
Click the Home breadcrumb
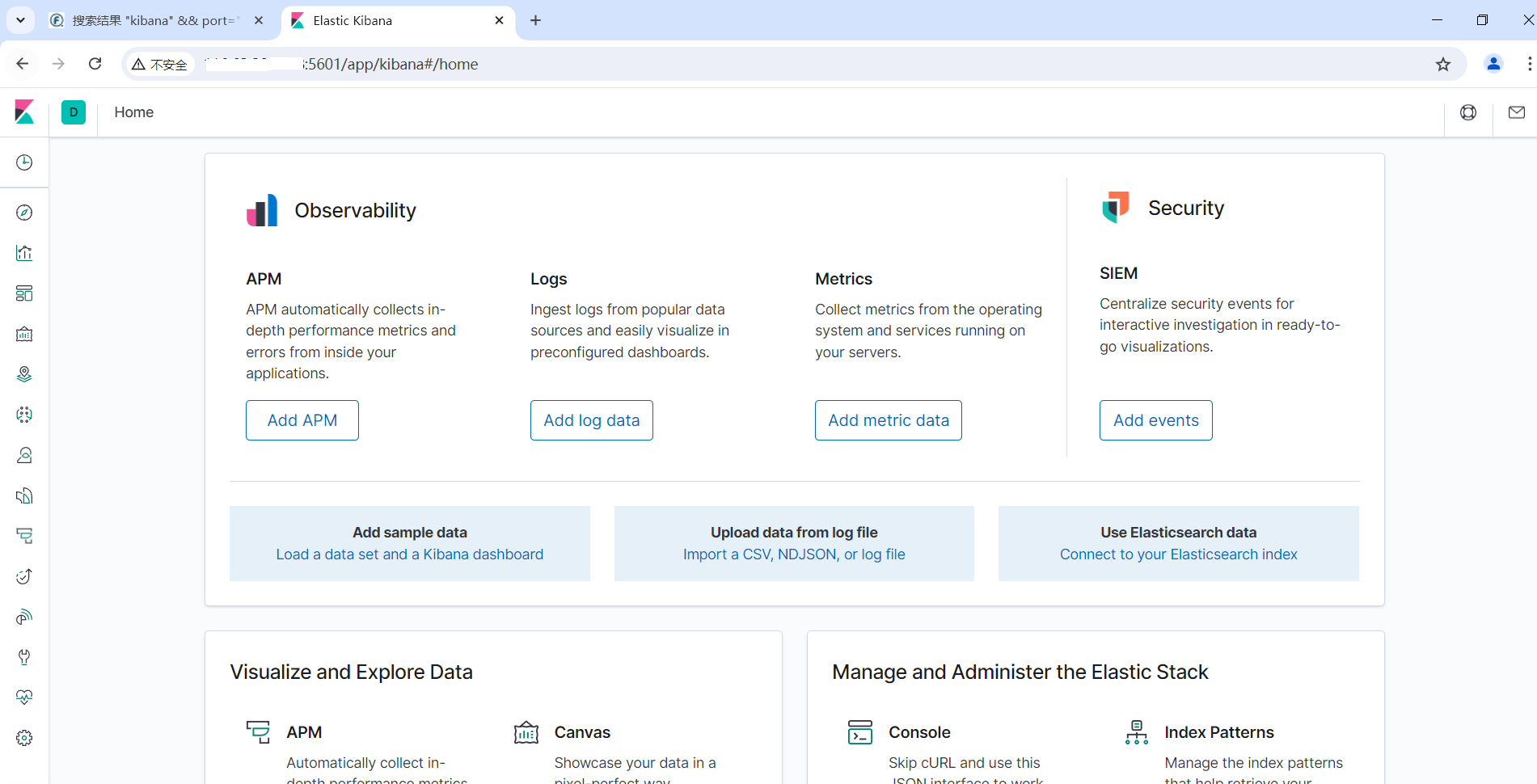pos(133,112)
